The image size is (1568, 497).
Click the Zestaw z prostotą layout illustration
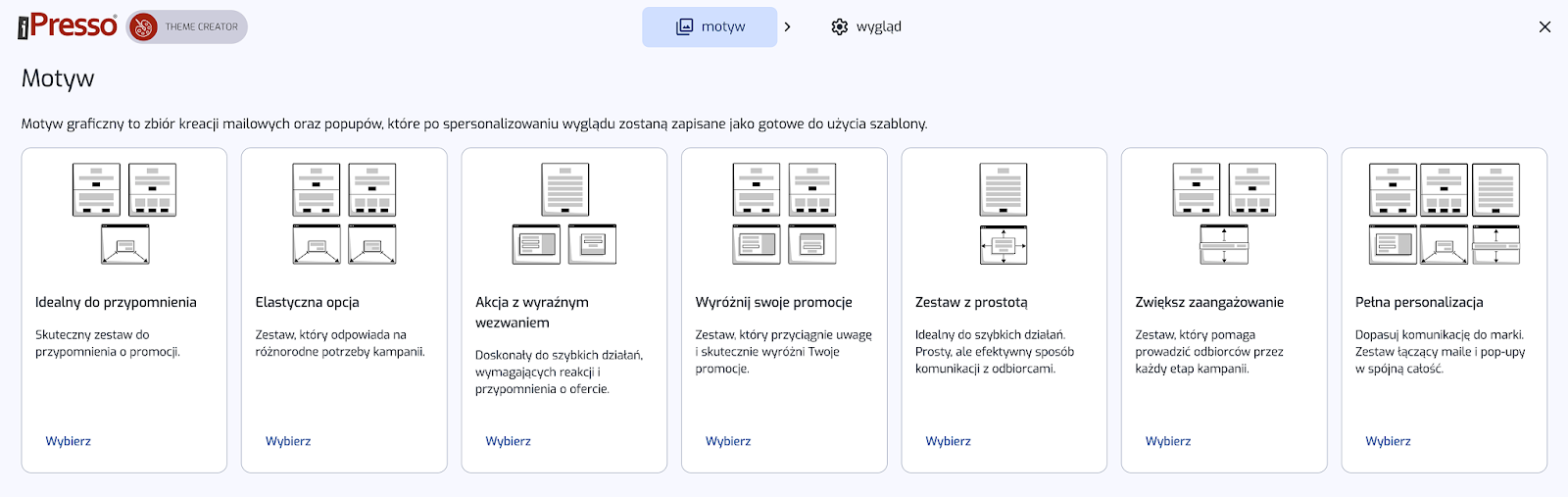click(1004, 214)
